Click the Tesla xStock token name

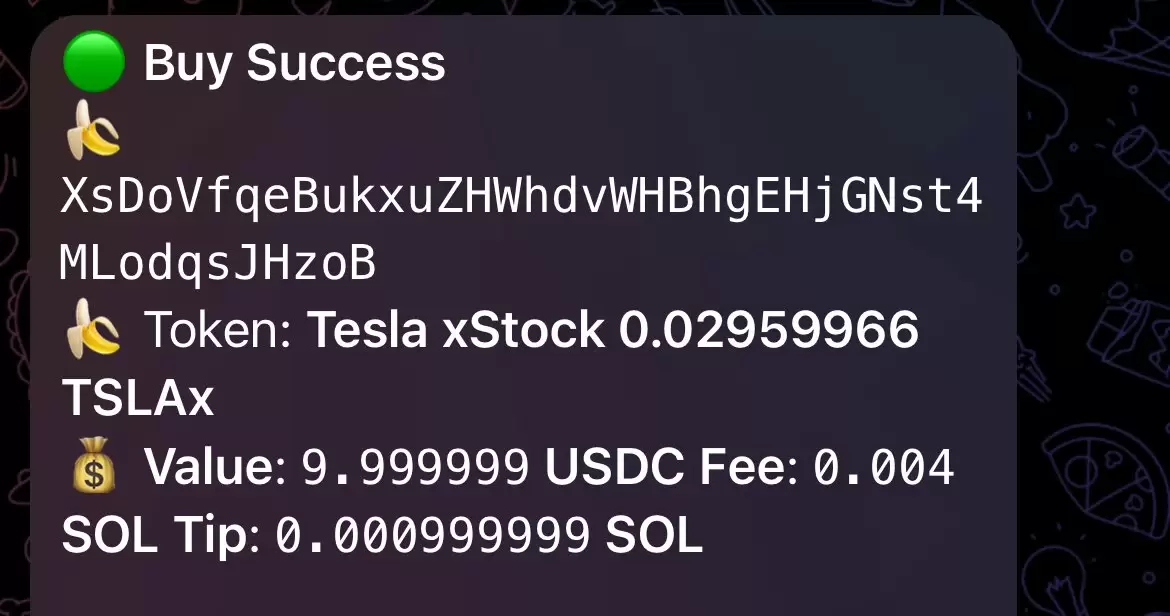455,330
